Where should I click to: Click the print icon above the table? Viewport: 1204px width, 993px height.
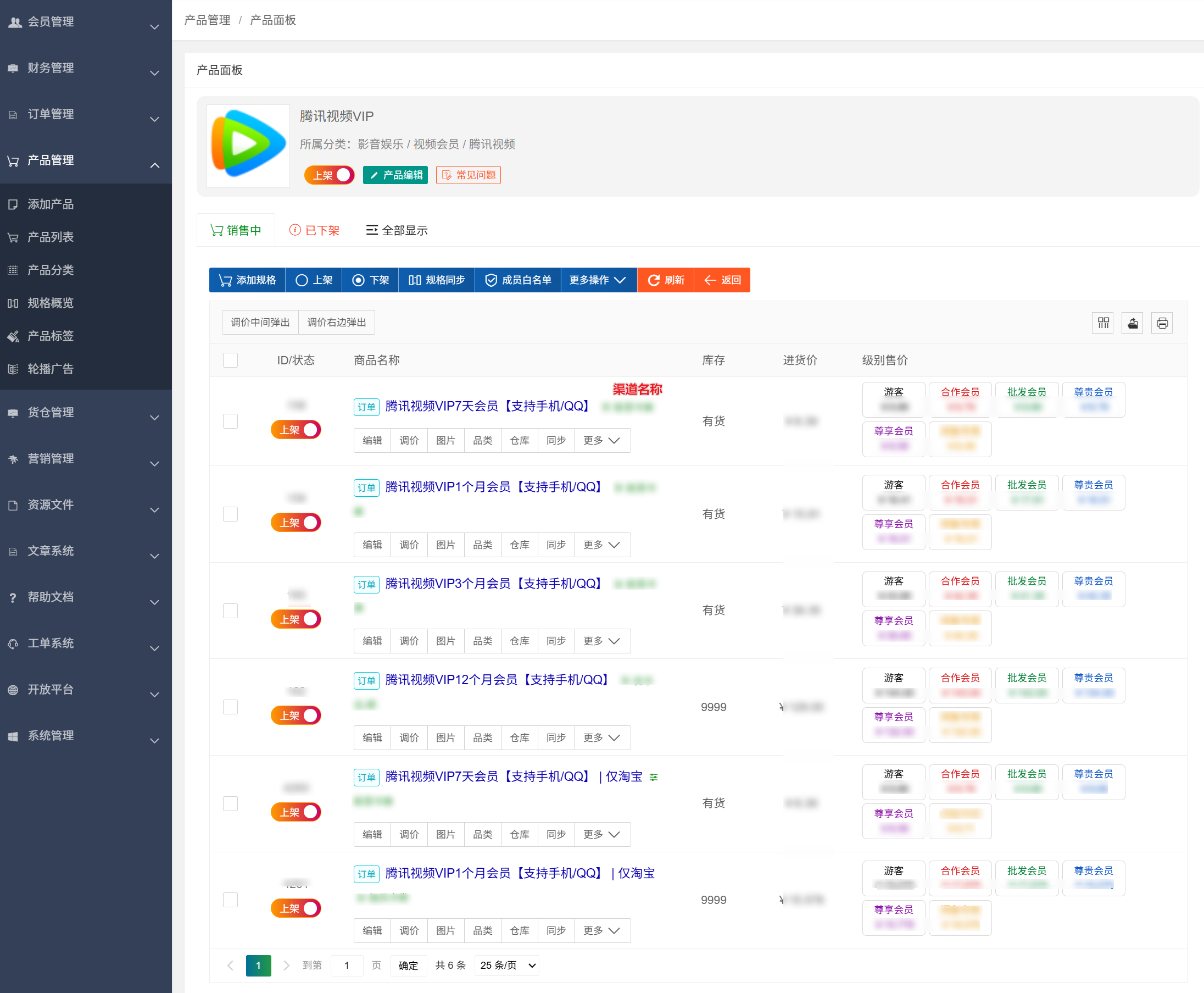click(1162, 323)
